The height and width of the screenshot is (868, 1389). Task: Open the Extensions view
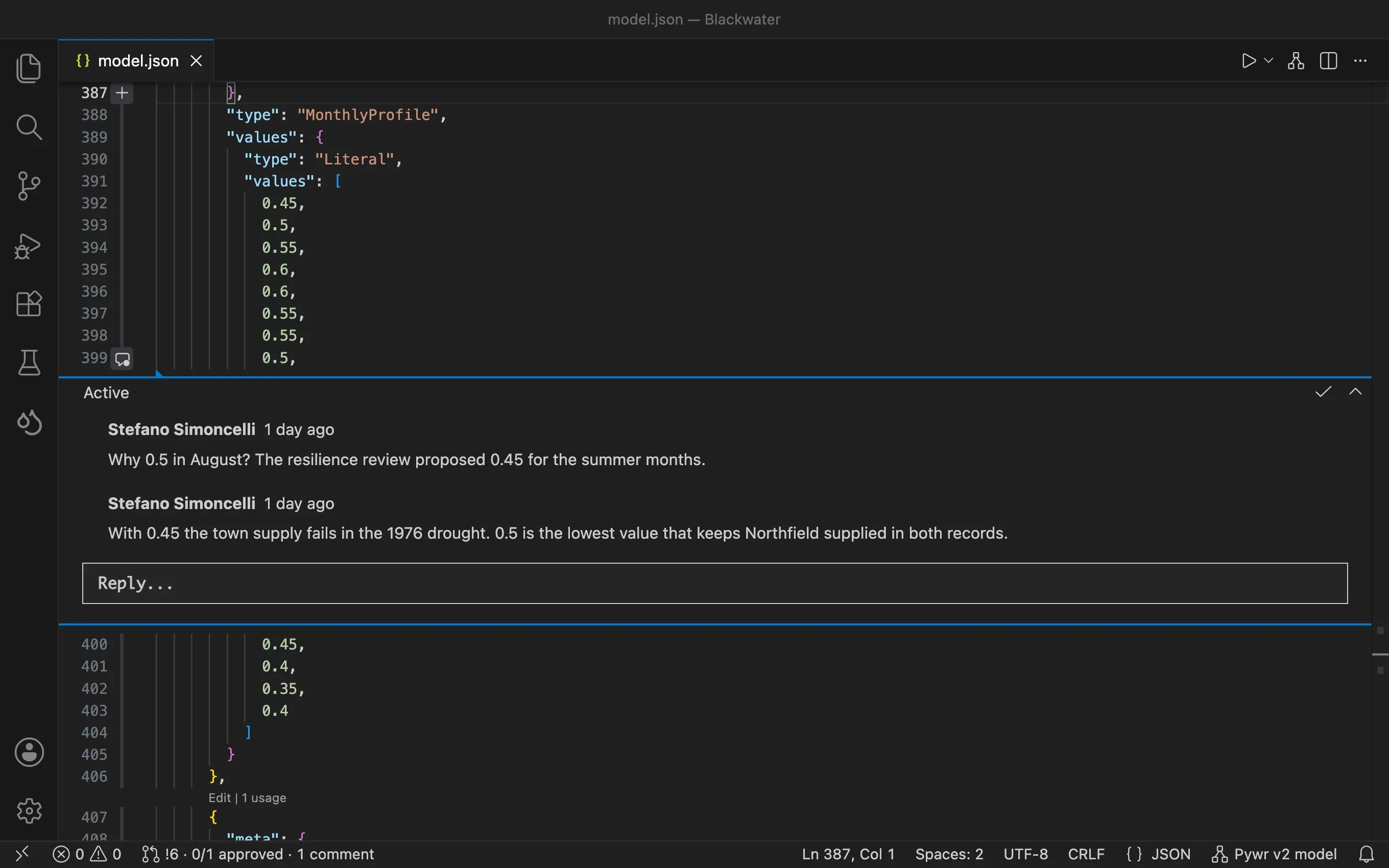pyautogui.click(x=29, y=304)
